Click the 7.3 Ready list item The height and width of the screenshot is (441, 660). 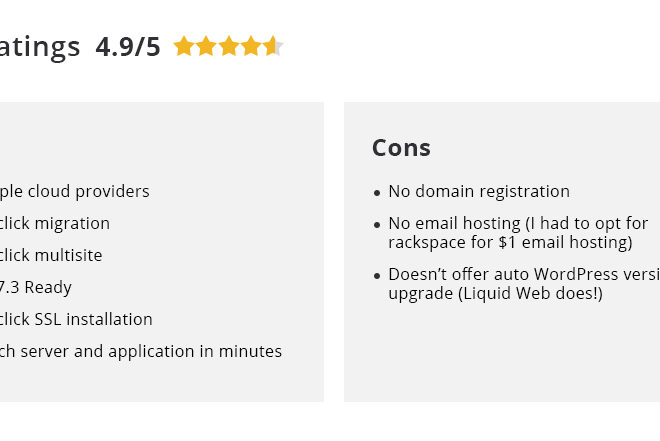[x=36, y=287]
